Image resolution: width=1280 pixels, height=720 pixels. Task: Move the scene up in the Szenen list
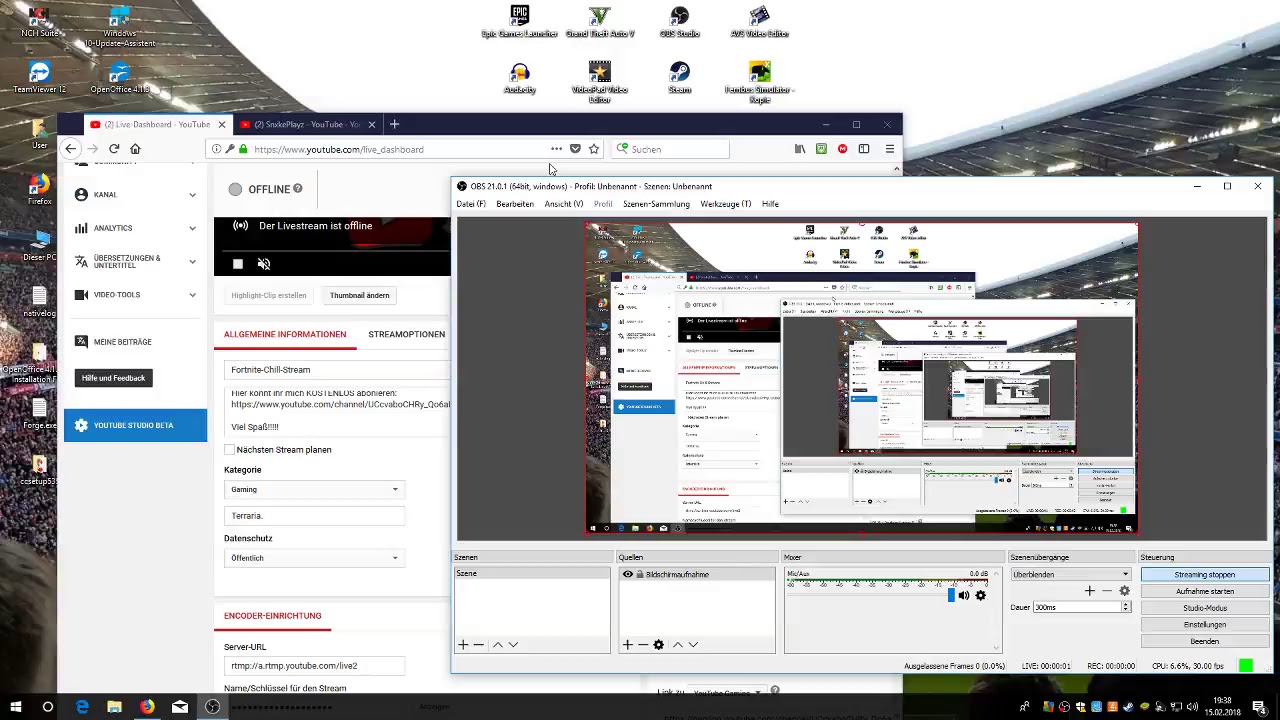click(497, 645)
